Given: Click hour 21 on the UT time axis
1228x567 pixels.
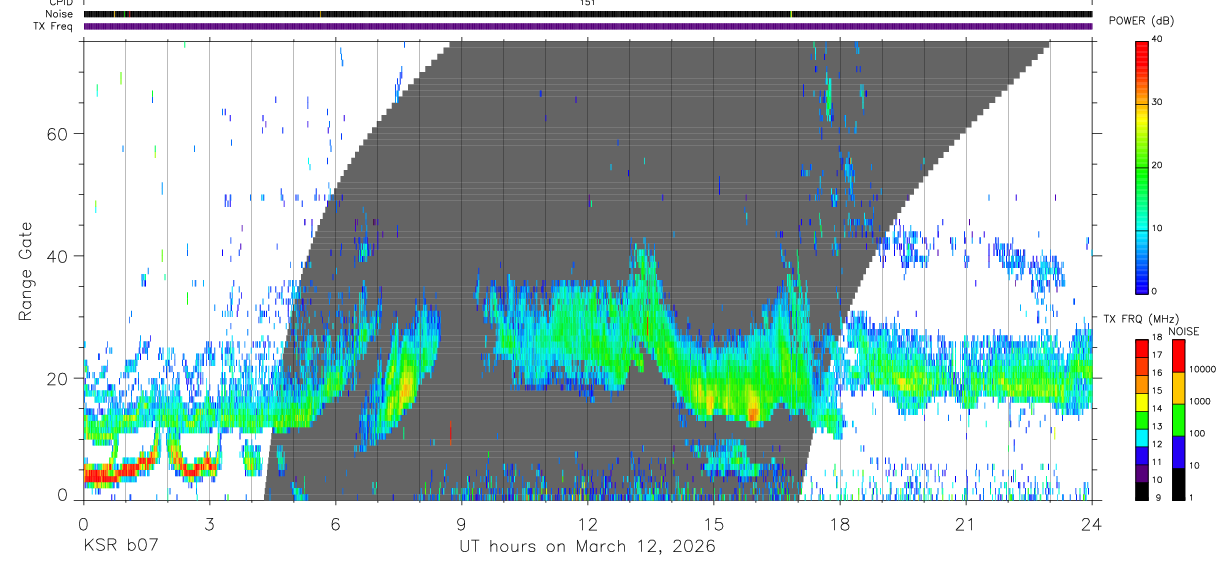Looking at the screenshot, I should pyautogui.click(x=965, y=522).
